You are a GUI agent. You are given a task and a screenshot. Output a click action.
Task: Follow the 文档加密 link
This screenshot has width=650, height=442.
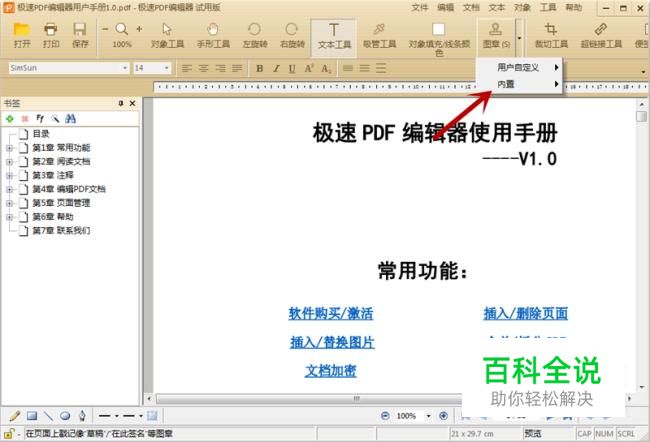pos(330,370)
